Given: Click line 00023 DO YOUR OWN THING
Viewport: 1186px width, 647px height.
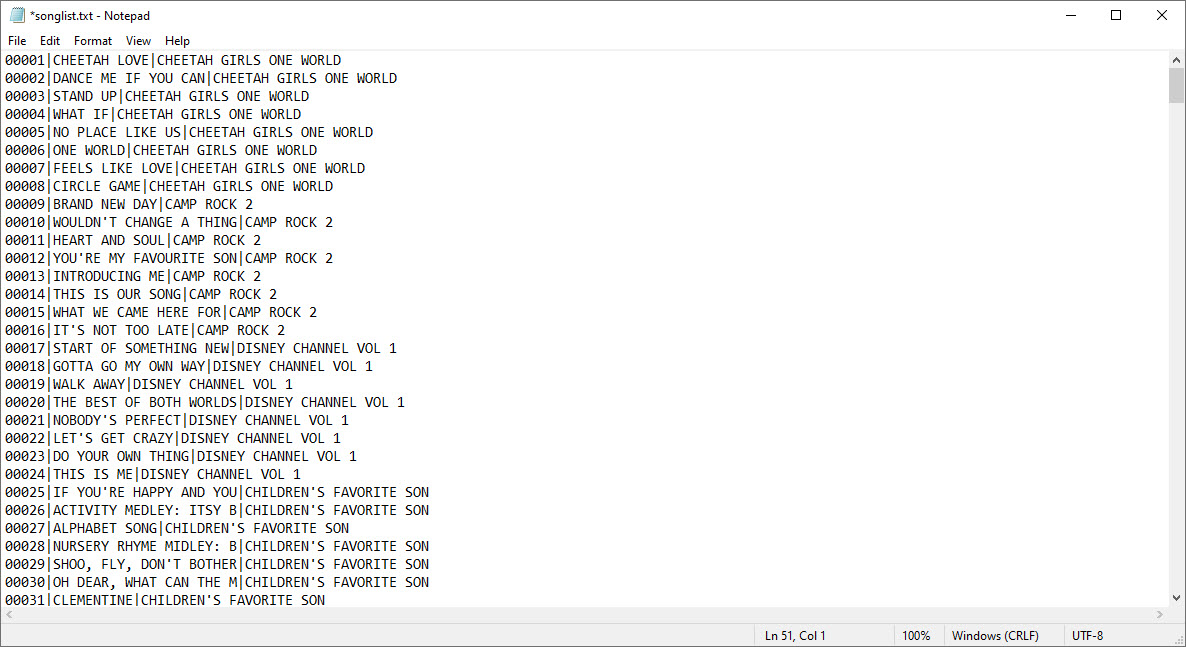Looking at the screenshot, I should click(x=181, y=456).
